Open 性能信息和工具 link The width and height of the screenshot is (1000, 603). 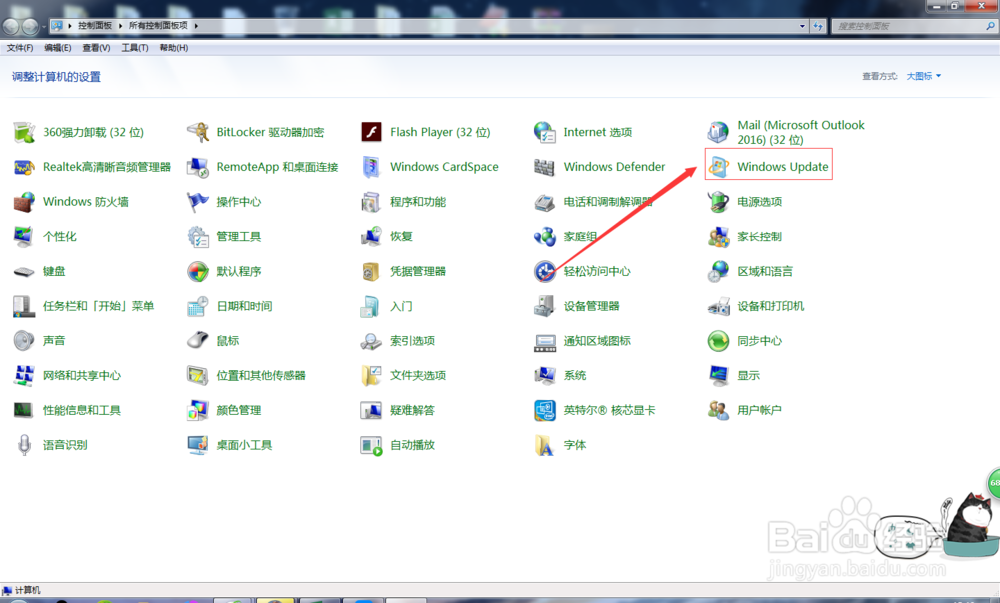[82, 410]
